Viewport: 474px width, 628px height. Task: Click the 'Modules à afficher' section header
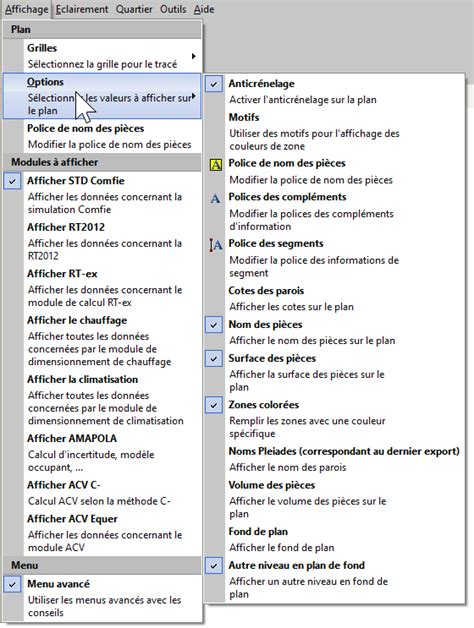pyautogui.click(x=102, y=162)
